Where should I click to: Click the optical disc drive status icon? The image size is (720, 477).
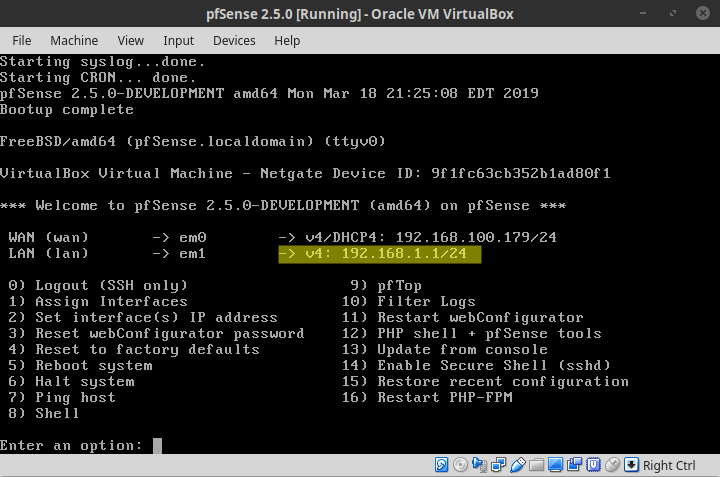(x=460, y=465)
